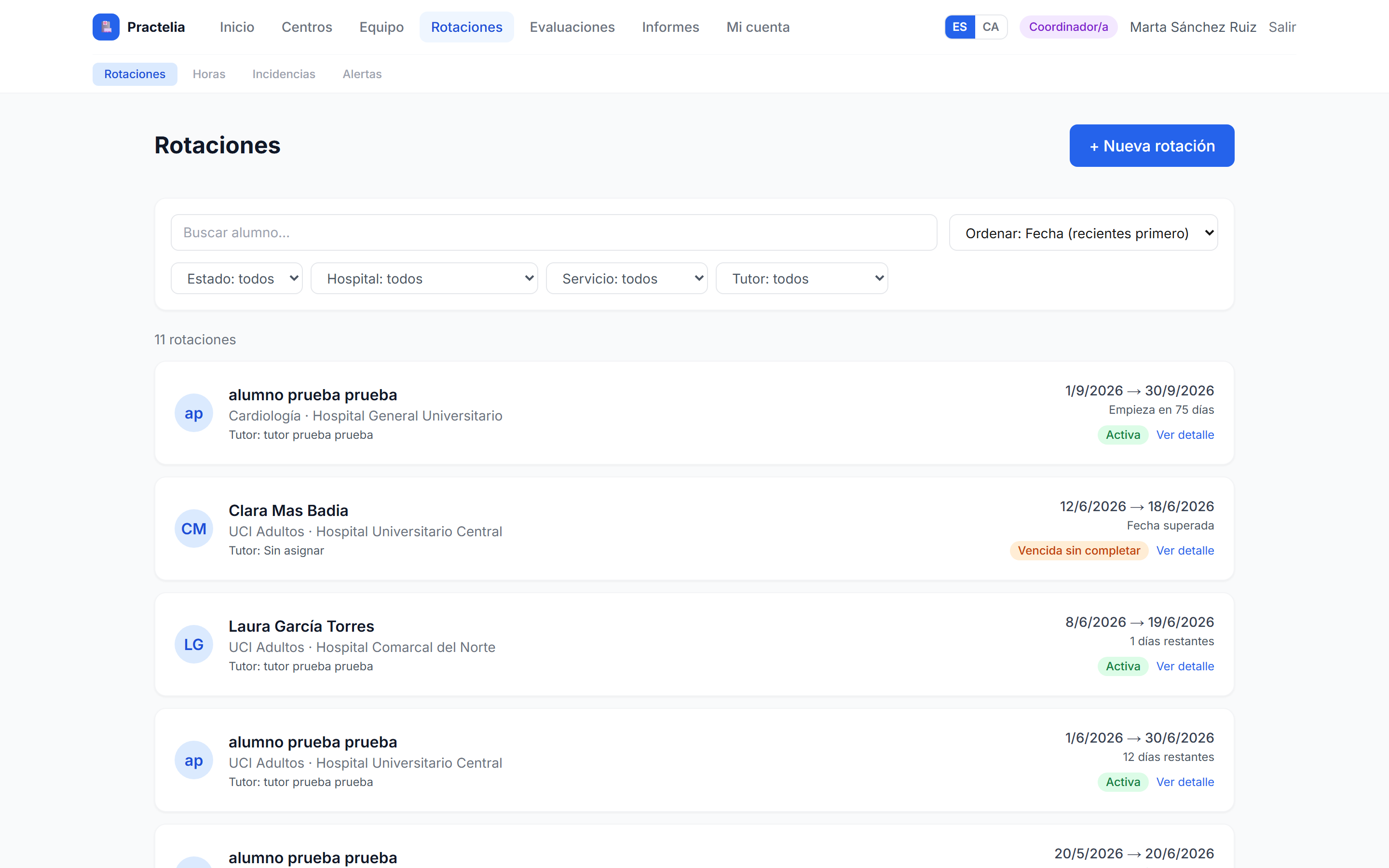The width and height of the screenshot is (1389, 868).
Task: Open Laura García Torres' LG avatar
Action: pos(193,644)
